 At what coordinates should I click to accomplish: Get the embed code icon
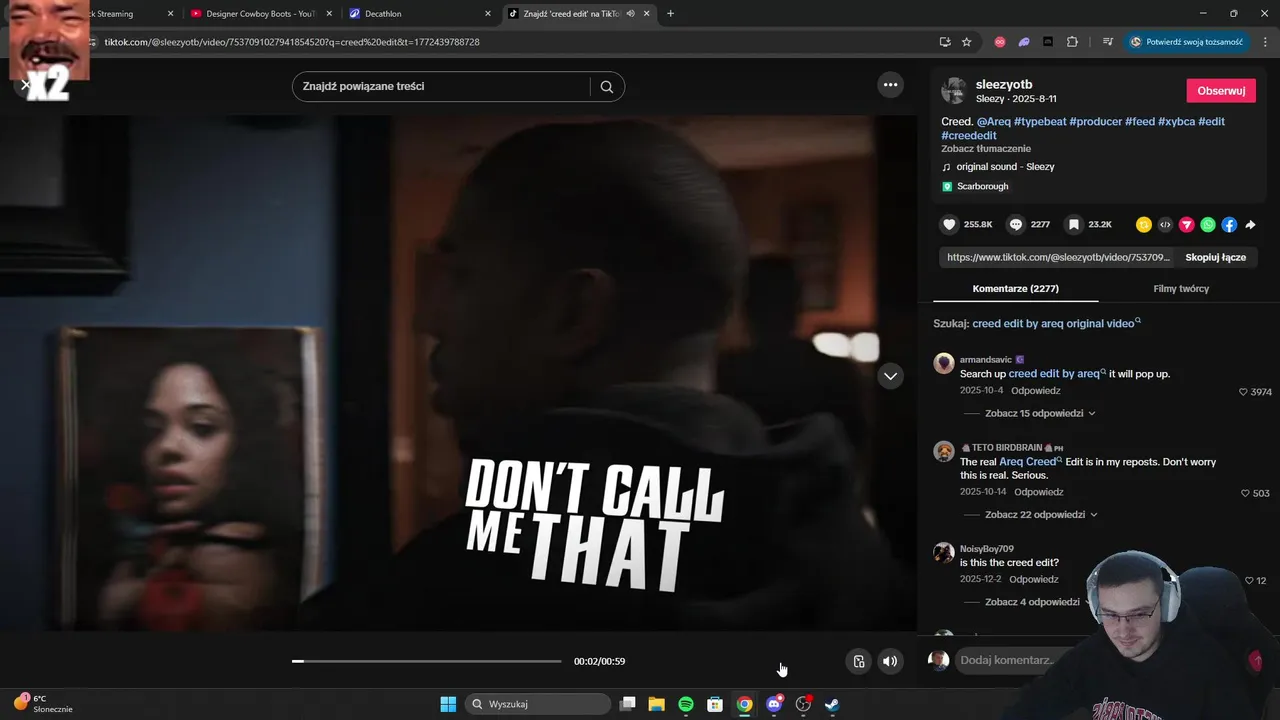click(1165, 225)
